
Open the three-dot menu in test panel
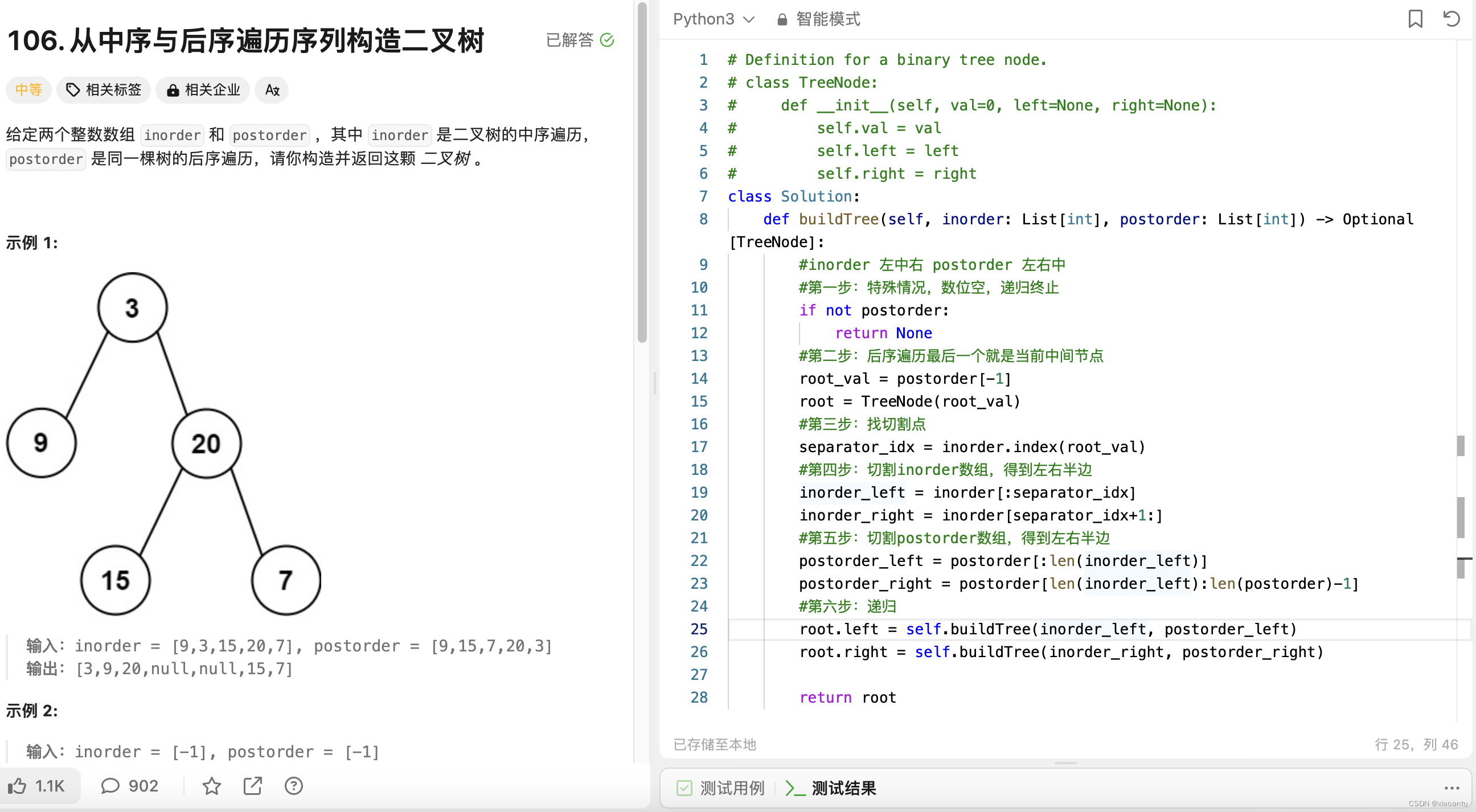(1452, 789)
